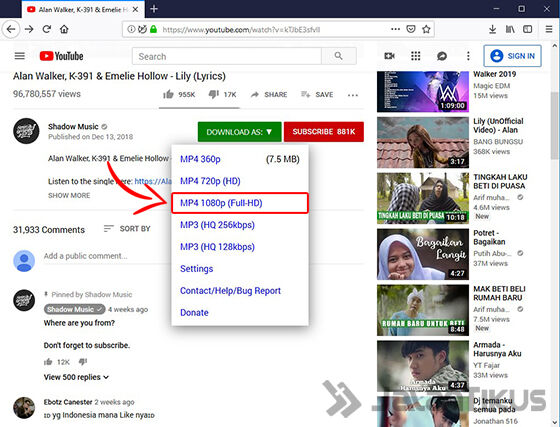
Task: Open Armada - Harusnya Aku thumbnail
Action: pyautogui.click(x=423, y=366)
